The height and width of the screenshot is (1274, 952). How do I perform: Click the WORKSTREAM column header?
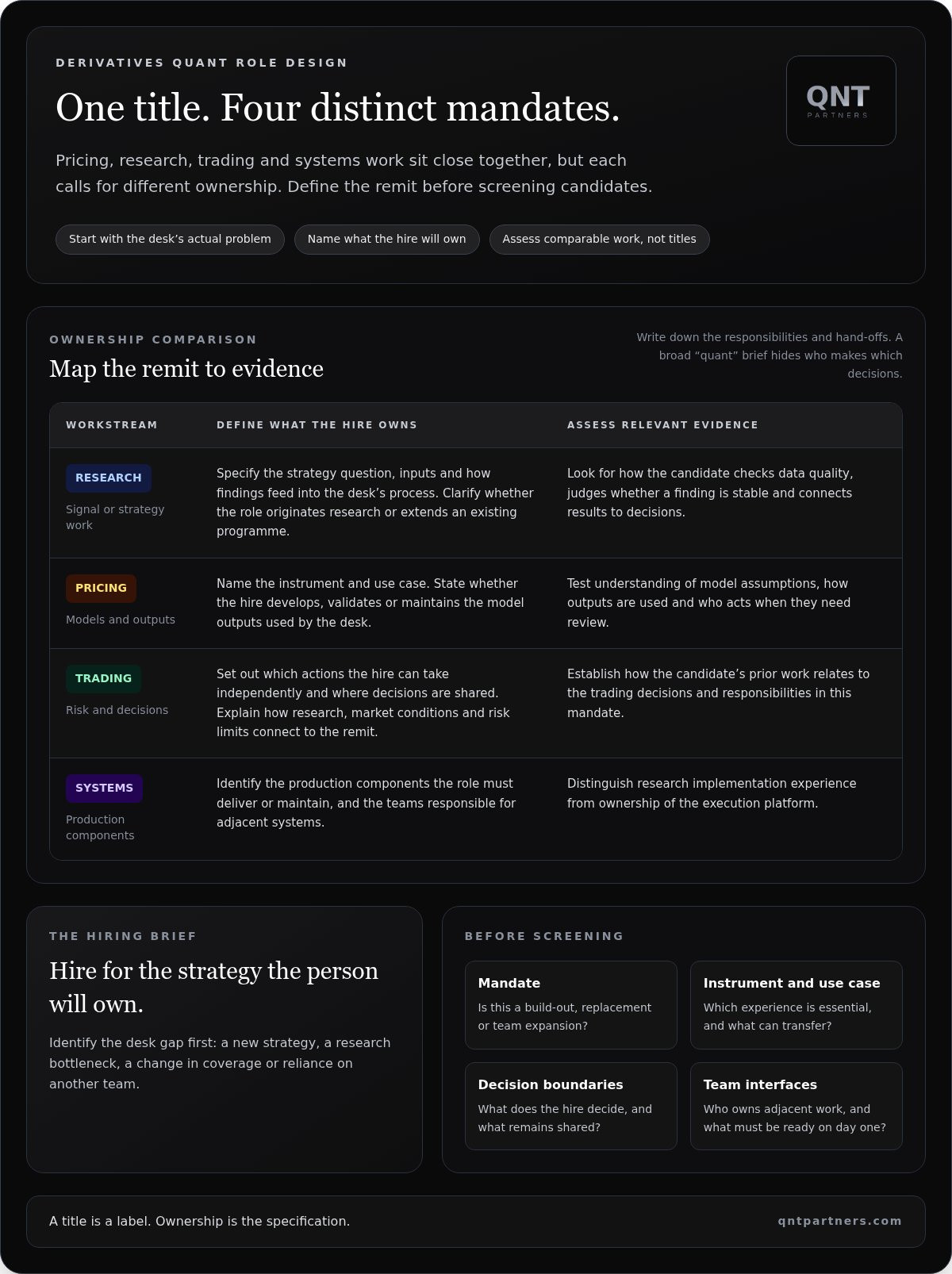click(x=112, y=425)
